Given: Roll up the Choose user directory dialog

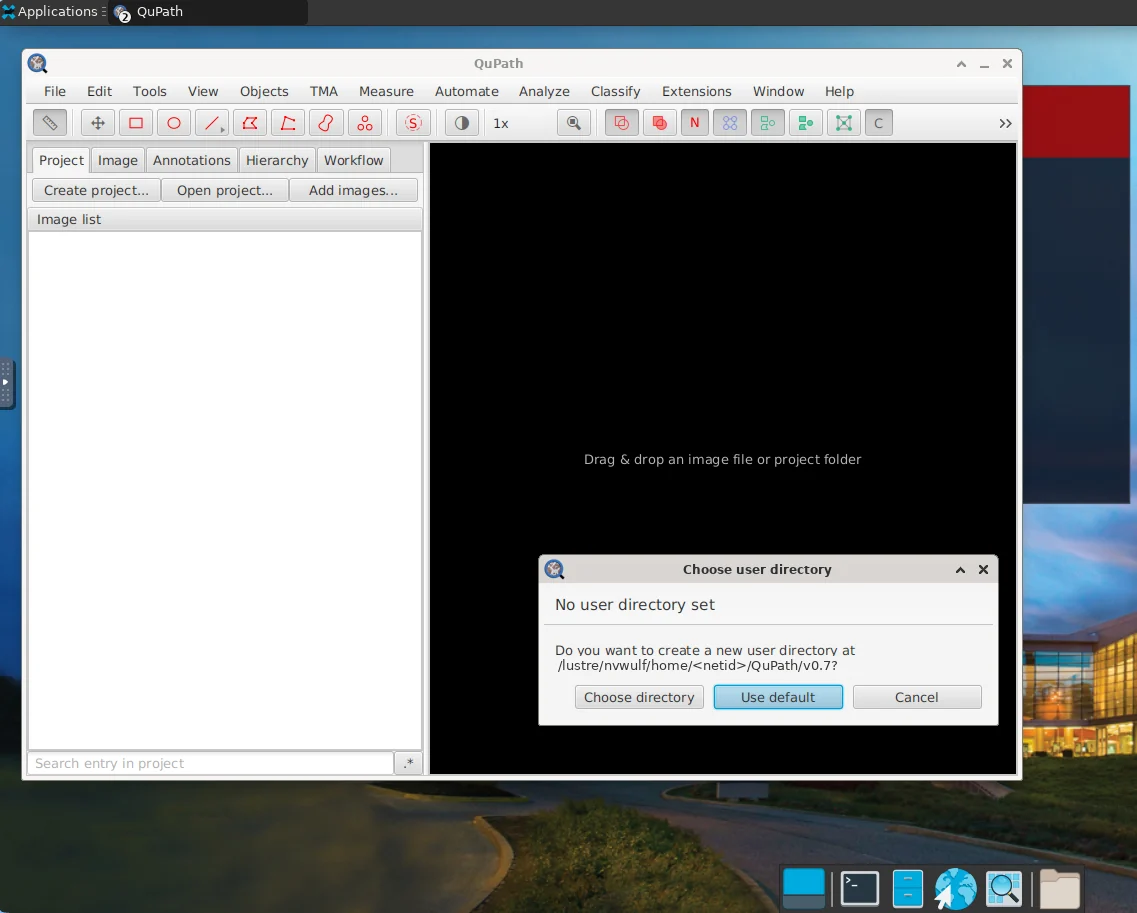Looking at the screenshot, I should click(x=960, y=570).
